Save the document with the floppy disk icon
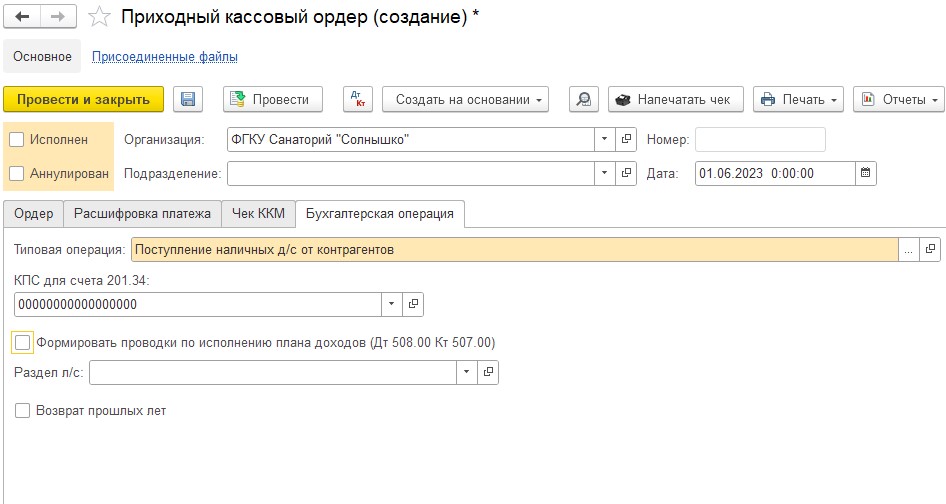This screenshot has height=504, width=946. point(188,100)
